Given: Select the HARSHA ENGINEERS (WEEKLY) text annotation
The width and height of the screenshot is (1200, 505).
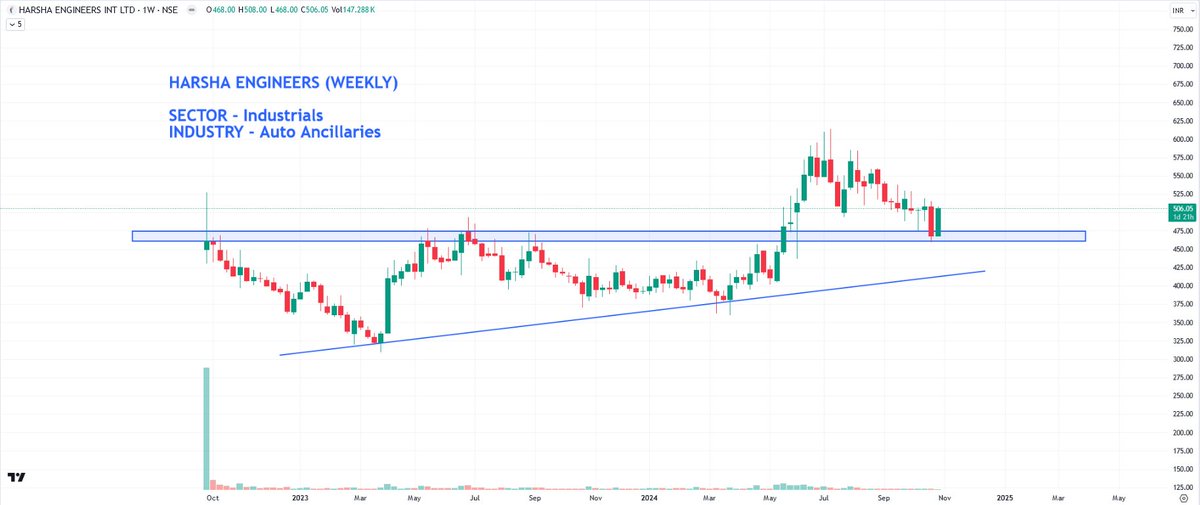Looking at the screenshot, I should [x=283, y=83].
